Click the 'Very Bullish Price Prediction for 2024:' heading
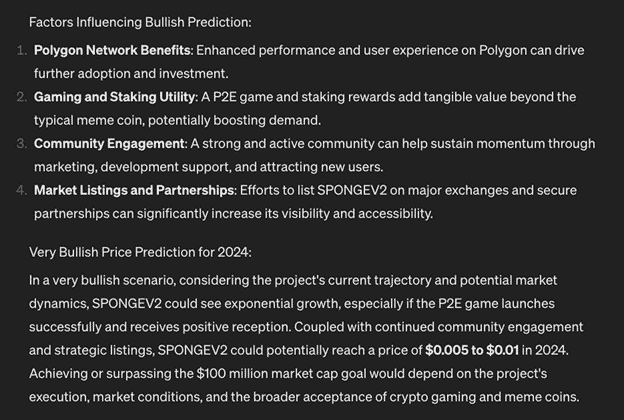 (140, 252)
